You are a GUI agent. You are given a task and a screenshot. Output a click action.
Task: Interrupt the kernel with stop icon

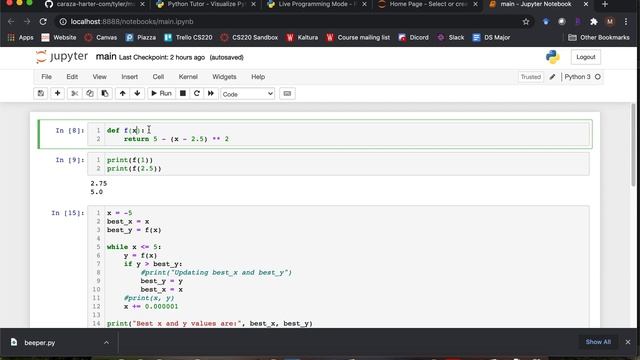click(183, 93)
